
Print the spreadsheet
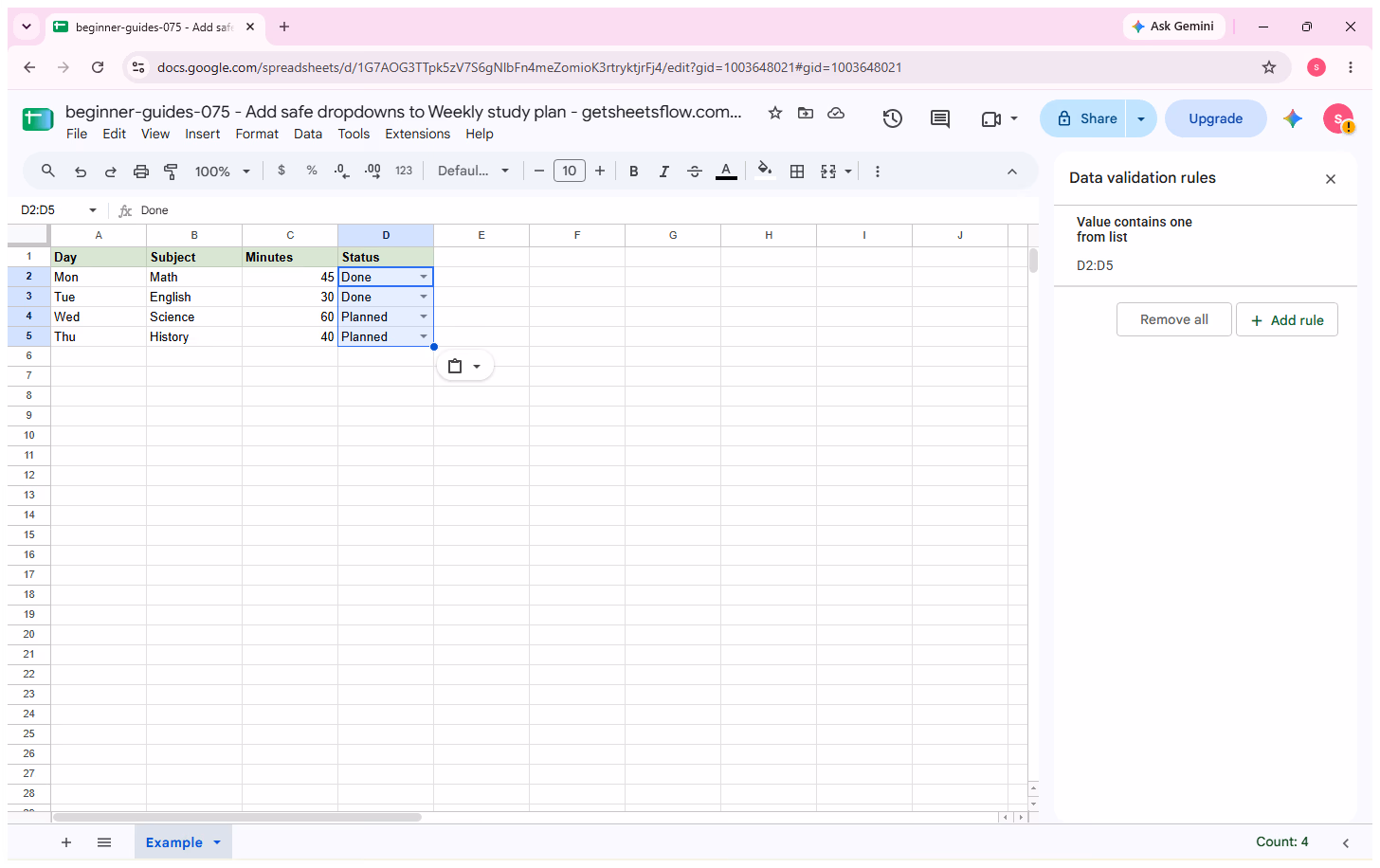click(141, 172)
